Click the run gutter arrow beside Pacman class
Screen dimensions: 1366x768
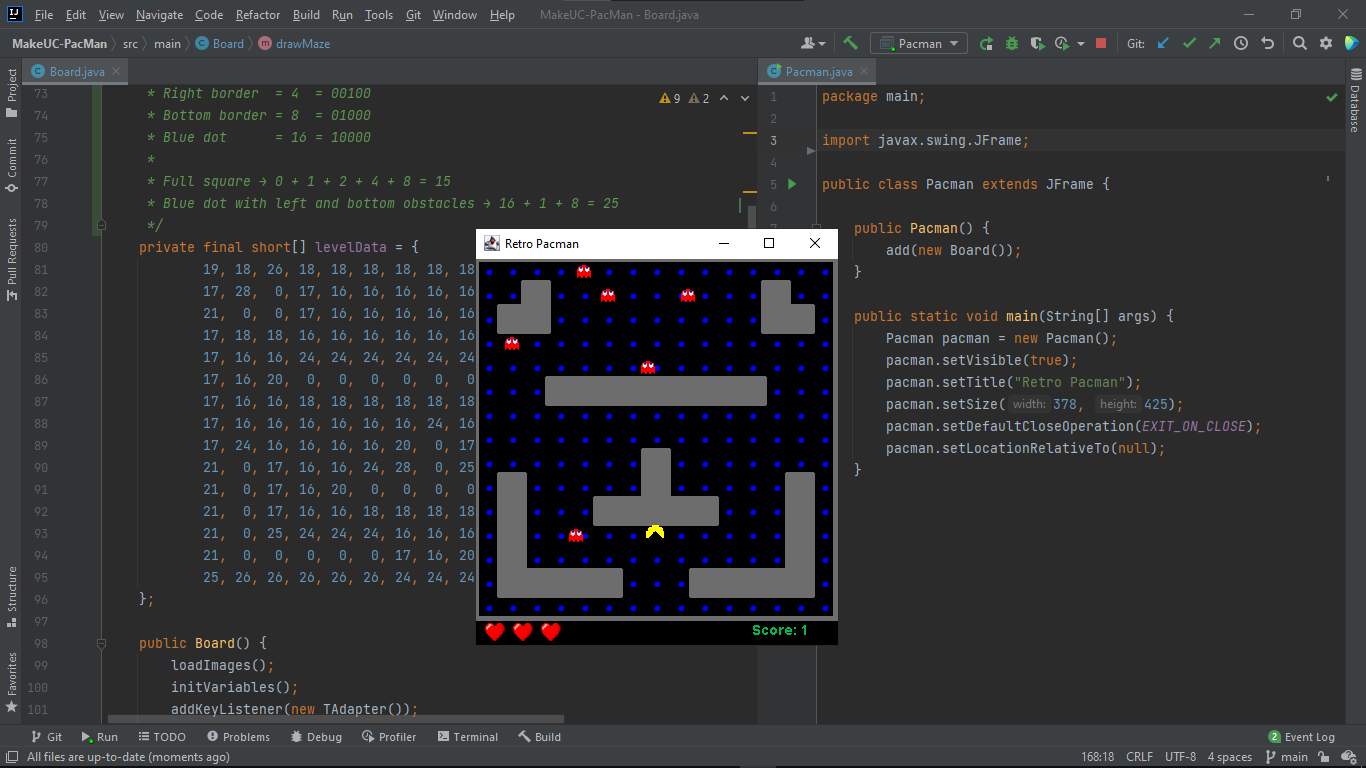click(x=792, y=184)
